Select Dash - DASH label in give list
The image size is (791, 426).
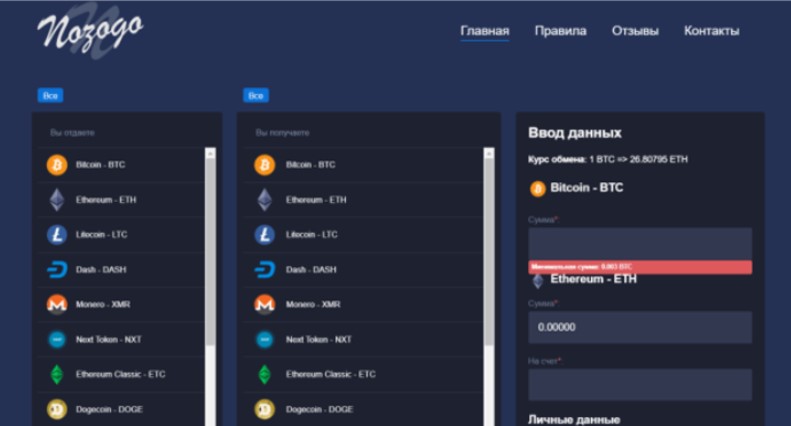[x=101, y=270]
